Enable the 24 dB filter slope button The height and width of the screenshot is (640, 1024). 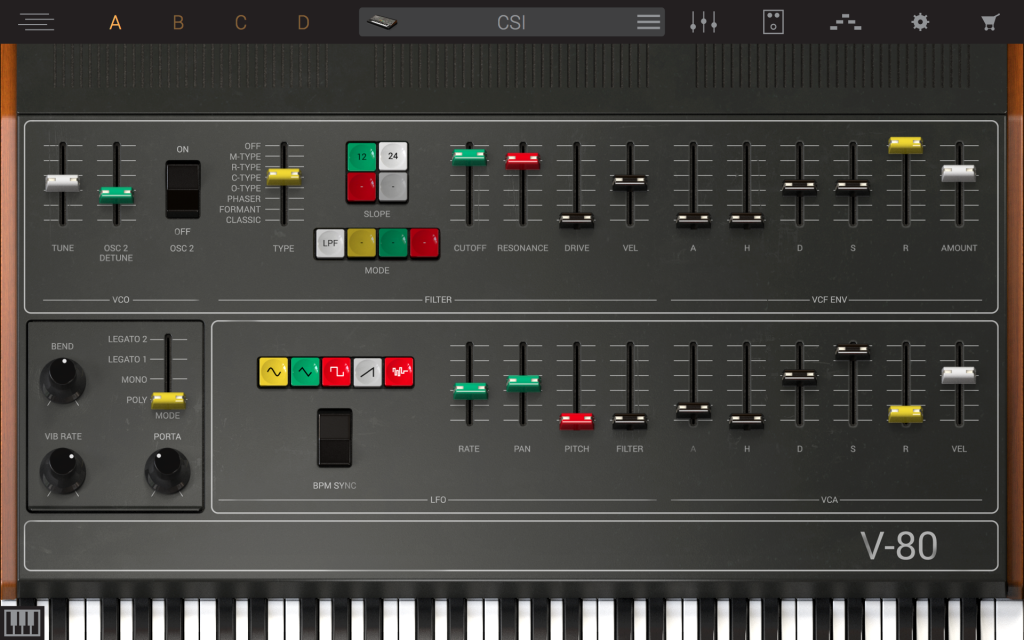pyautogui.click(x=393, y=156)
